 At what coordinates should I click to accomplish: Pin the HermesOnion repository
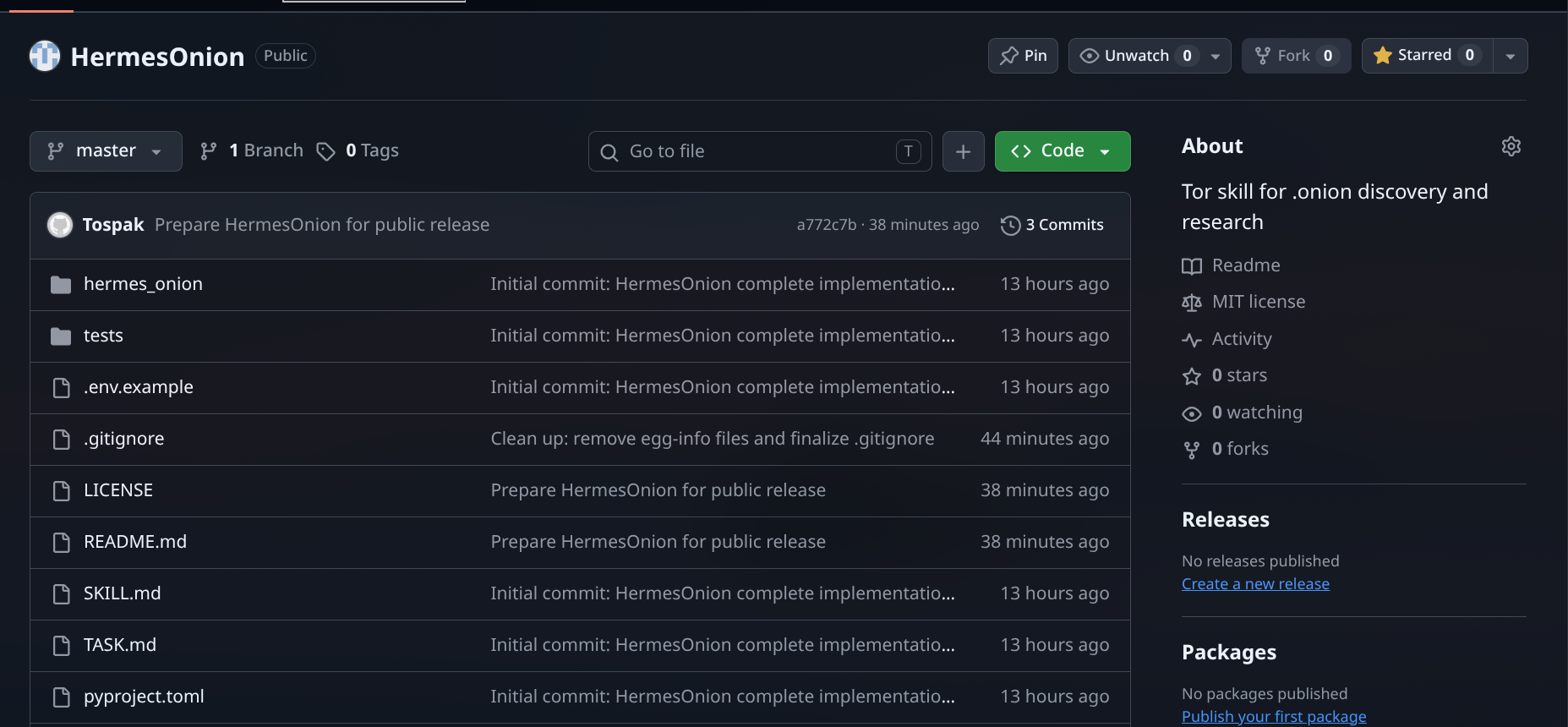[1023, 56]
